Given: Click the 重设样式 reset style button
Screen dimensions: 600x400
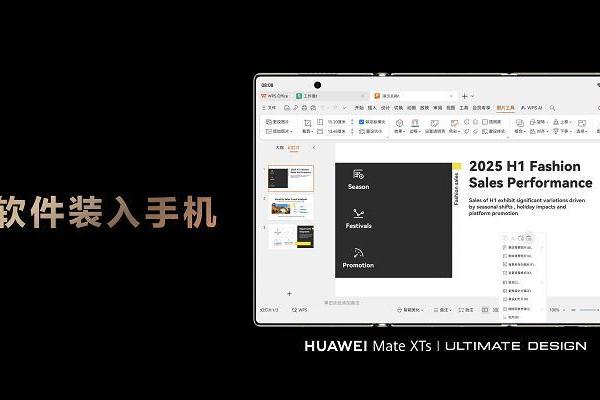Looking at the screenshot, I should click(x=494, y=131).
